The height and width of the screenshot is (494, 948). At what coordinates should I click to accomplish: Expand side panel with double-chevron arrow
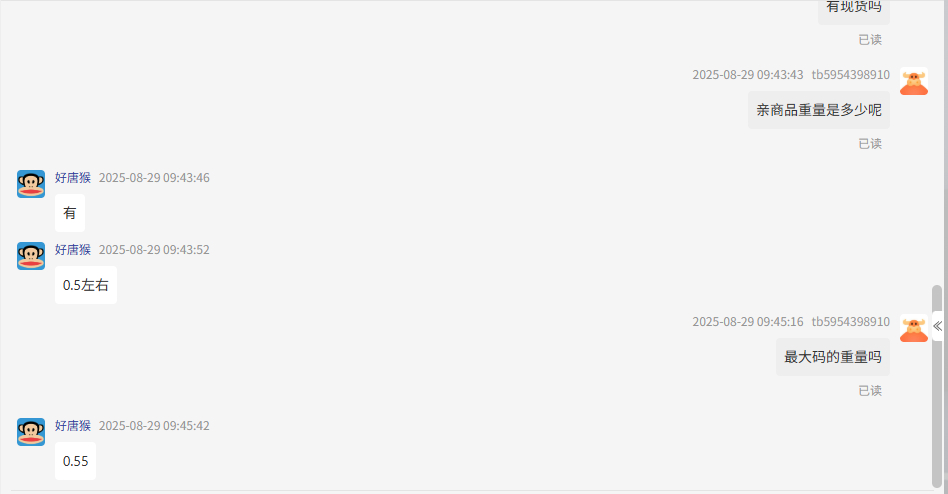point(937,327)
